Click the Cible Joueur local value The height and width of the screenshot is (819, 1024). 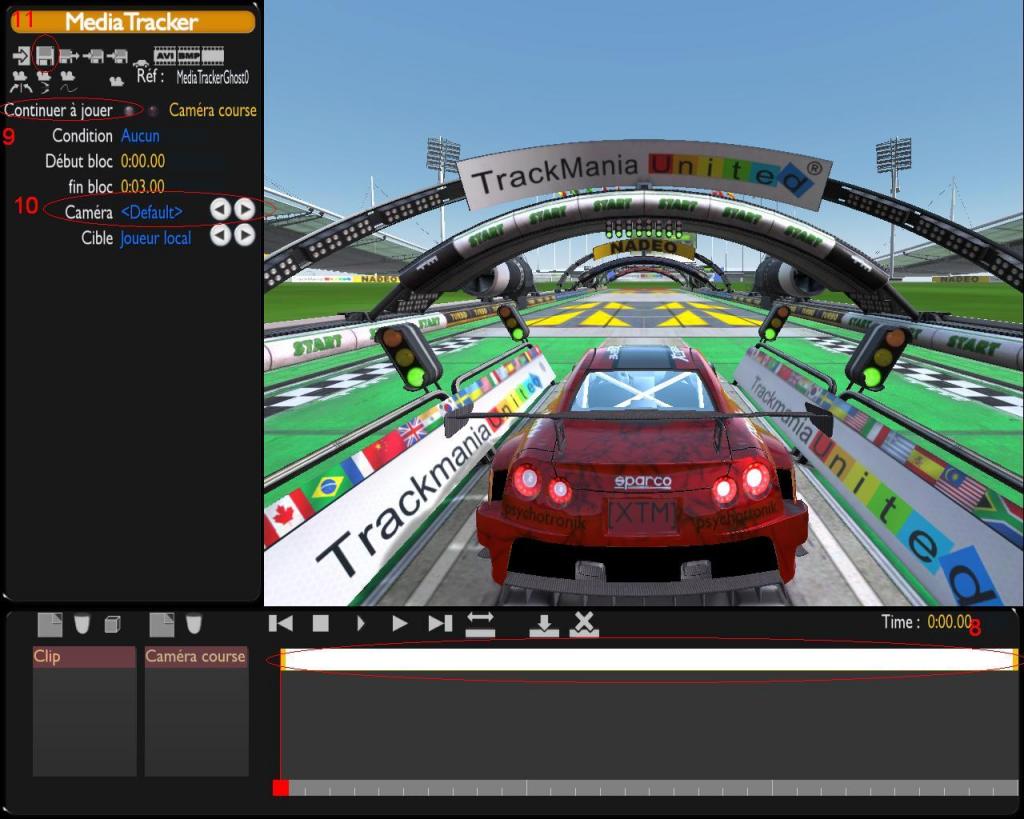(155, 238)
